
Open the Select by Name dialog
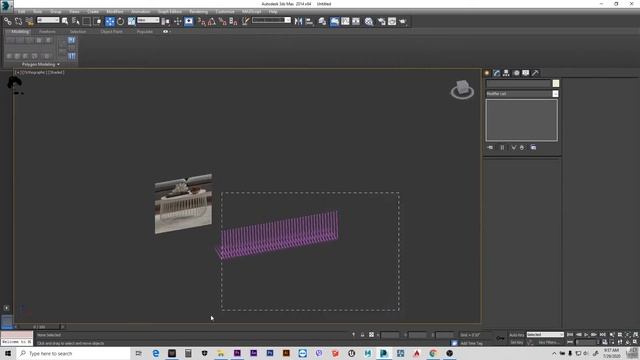76,21
